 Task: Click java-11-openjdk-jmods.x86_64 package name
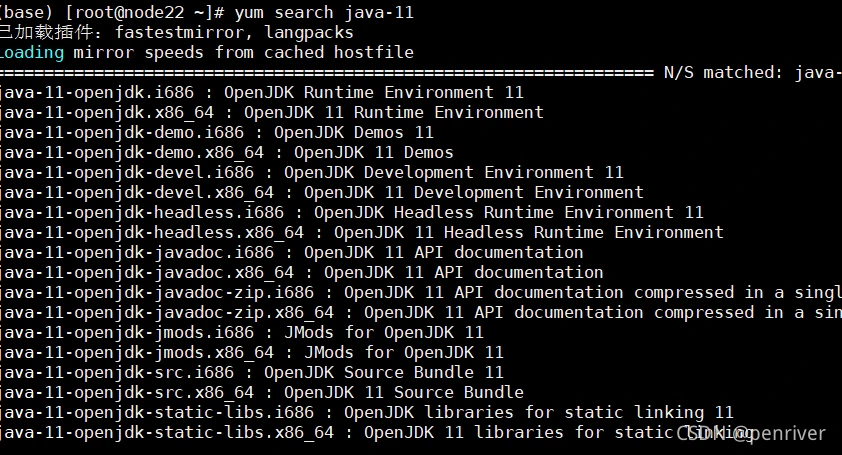(x=137, y=352)
